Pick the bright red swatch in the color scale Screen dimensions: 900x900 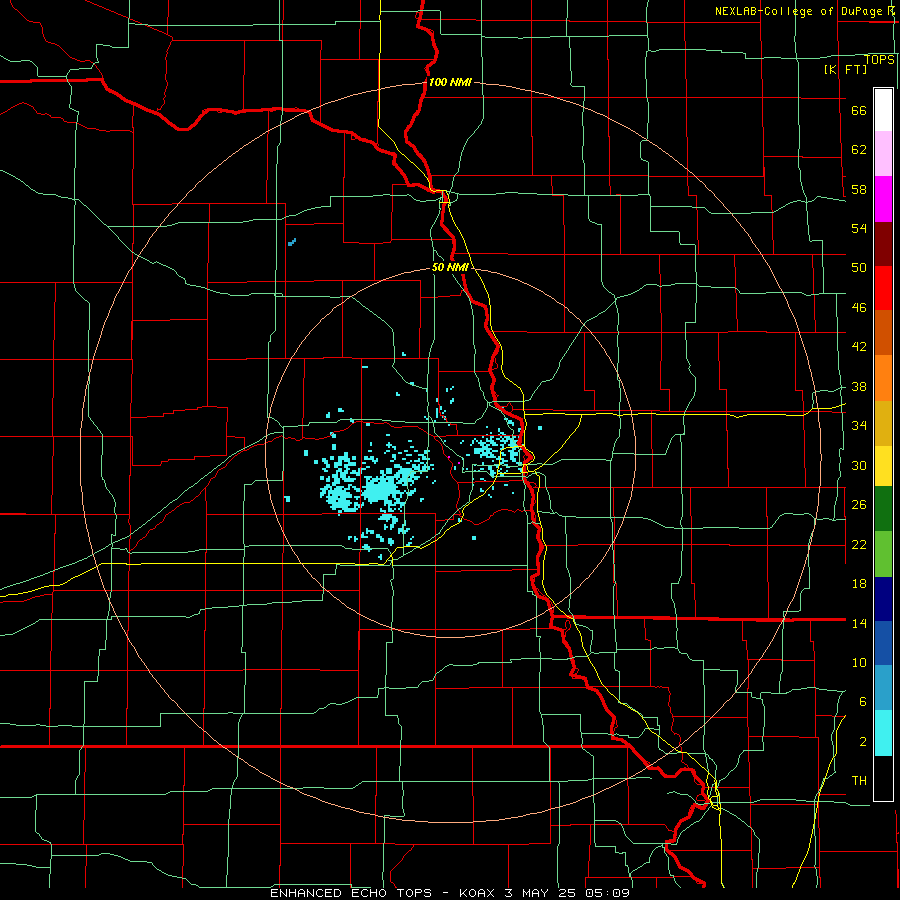883,288
